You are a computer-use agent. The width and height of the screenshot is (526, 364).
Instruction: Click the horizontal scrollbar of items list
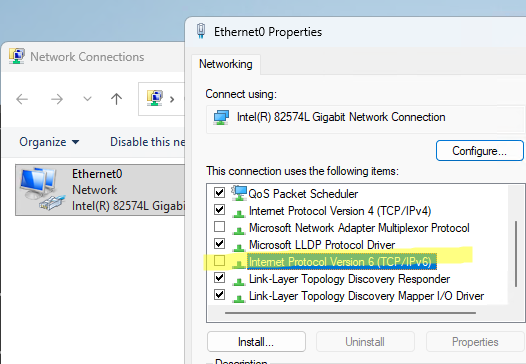(x=350, y=313)
